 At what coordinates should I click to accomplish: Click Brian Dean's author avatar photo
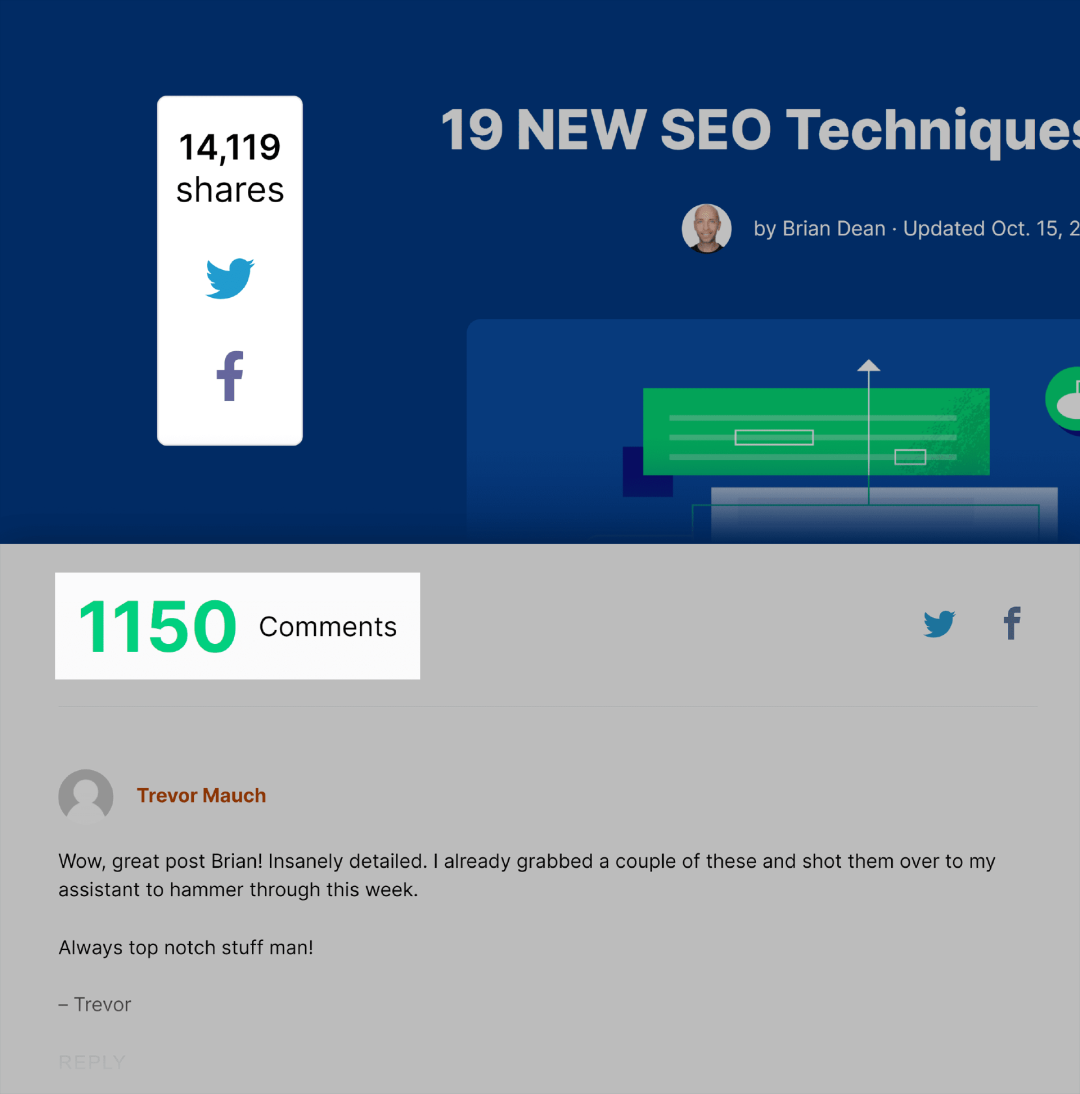(706, 229)
